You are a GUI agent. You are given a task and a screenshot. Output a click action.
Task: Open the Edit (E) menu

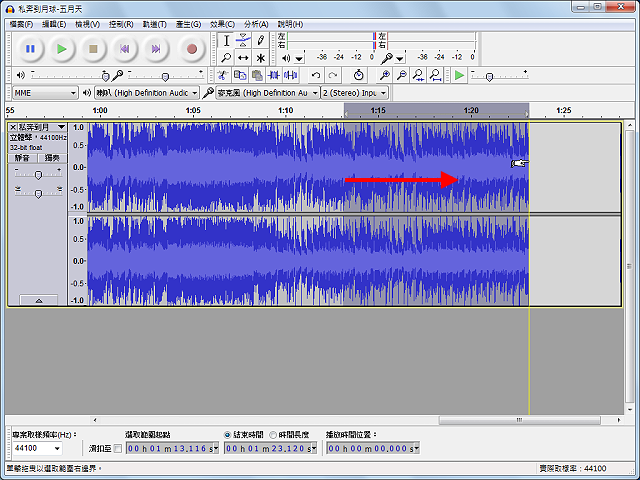pyautogui.click(x=54, y=24)
